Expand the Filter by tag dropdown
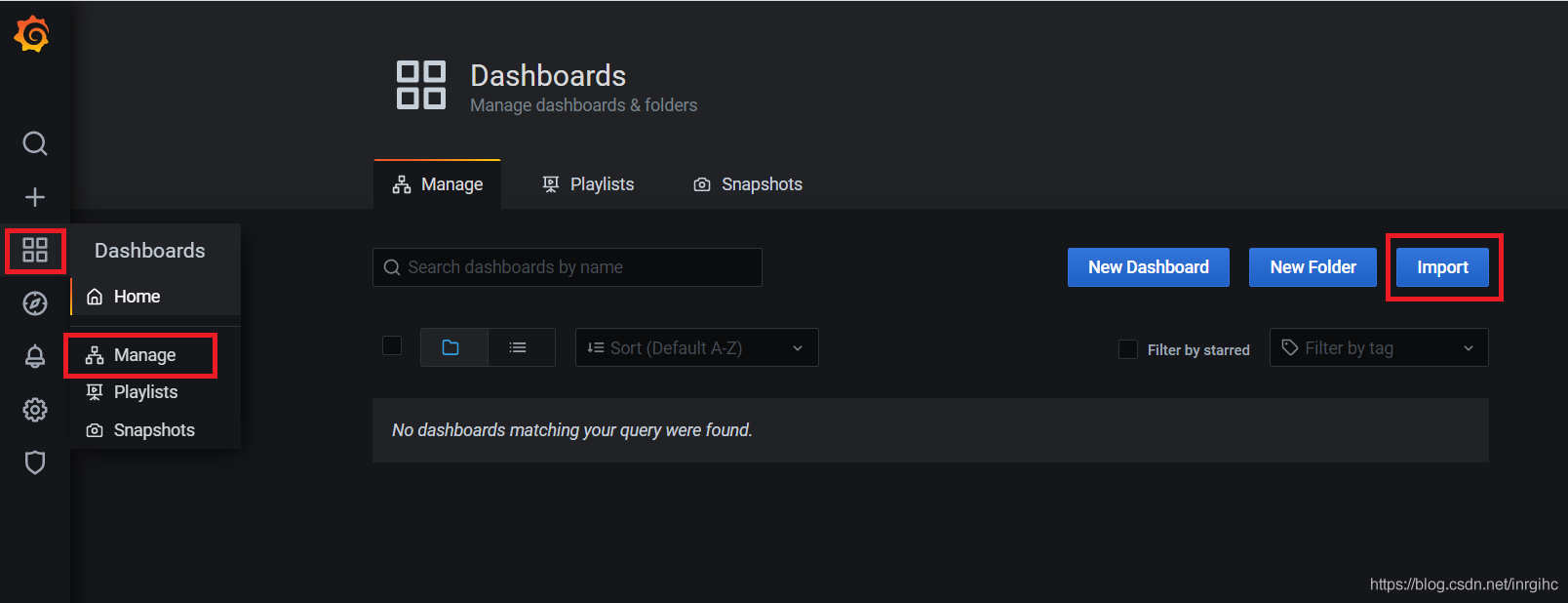The height and width of the screenshot is (603, 1568). pos(1378,347)
